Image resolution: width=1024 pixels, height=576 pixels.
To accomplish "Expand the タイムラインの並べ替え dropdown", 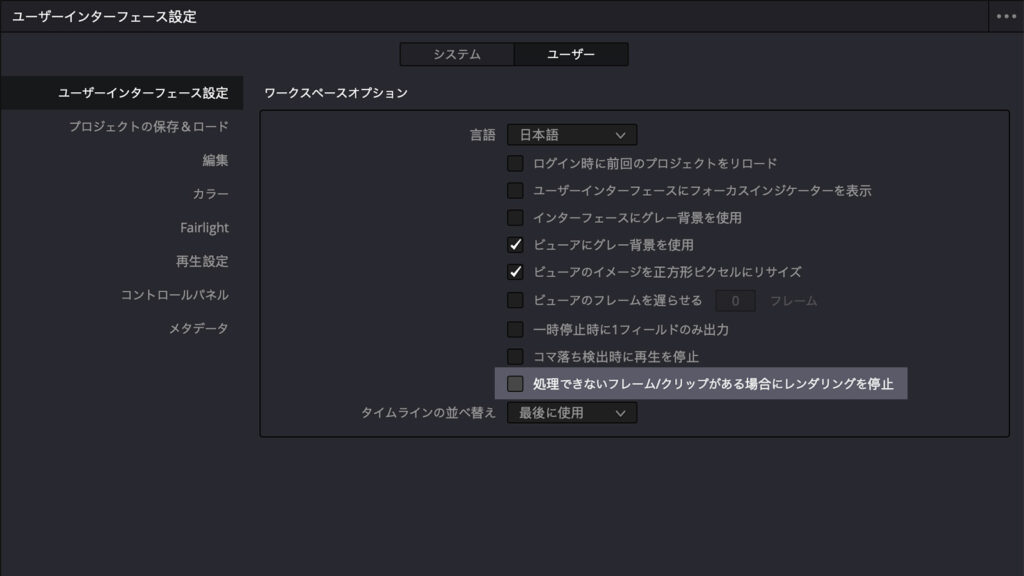I will tap(572, 413).
